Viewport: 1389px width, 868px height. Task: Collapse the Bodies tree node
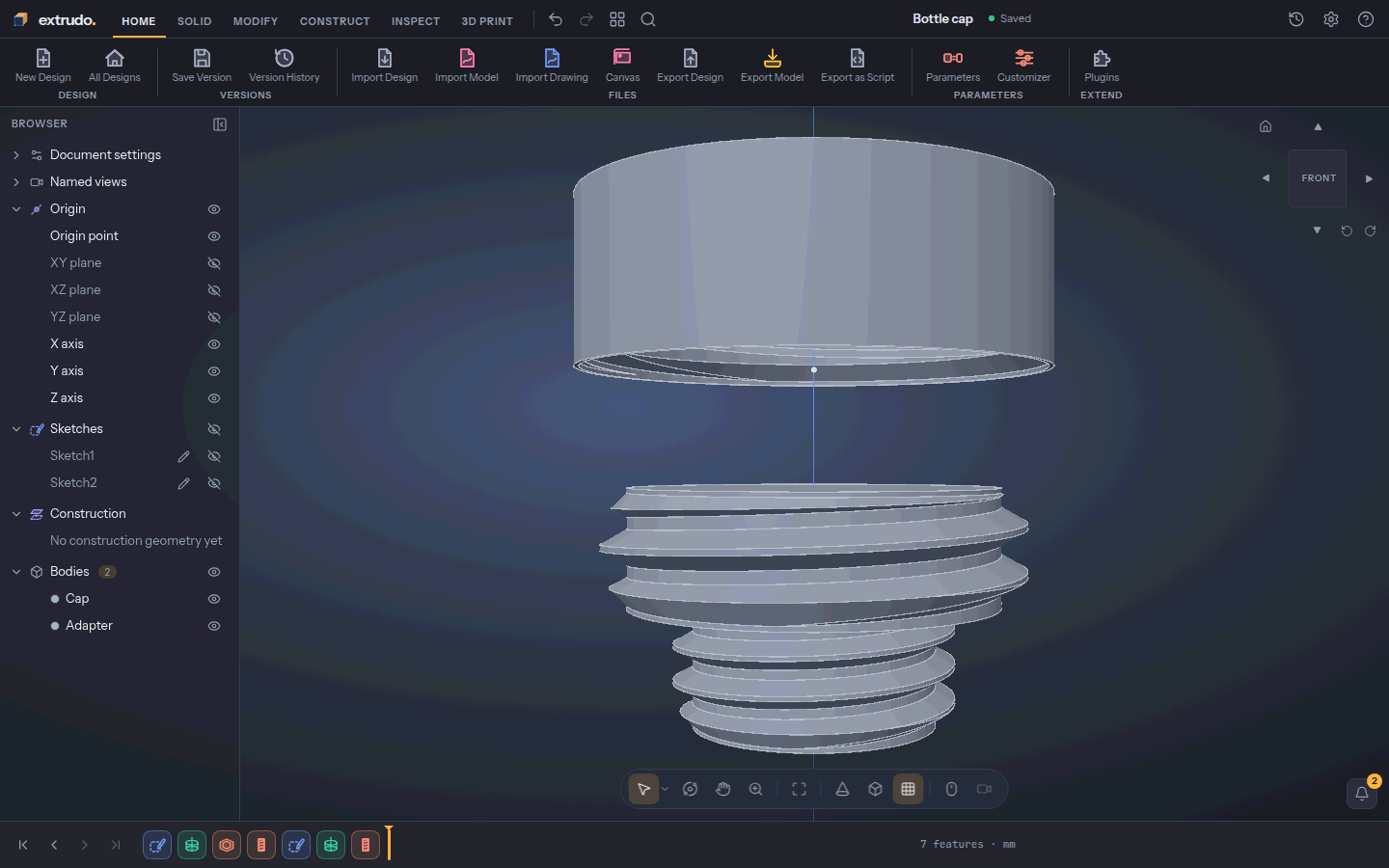tap(16, 572)
